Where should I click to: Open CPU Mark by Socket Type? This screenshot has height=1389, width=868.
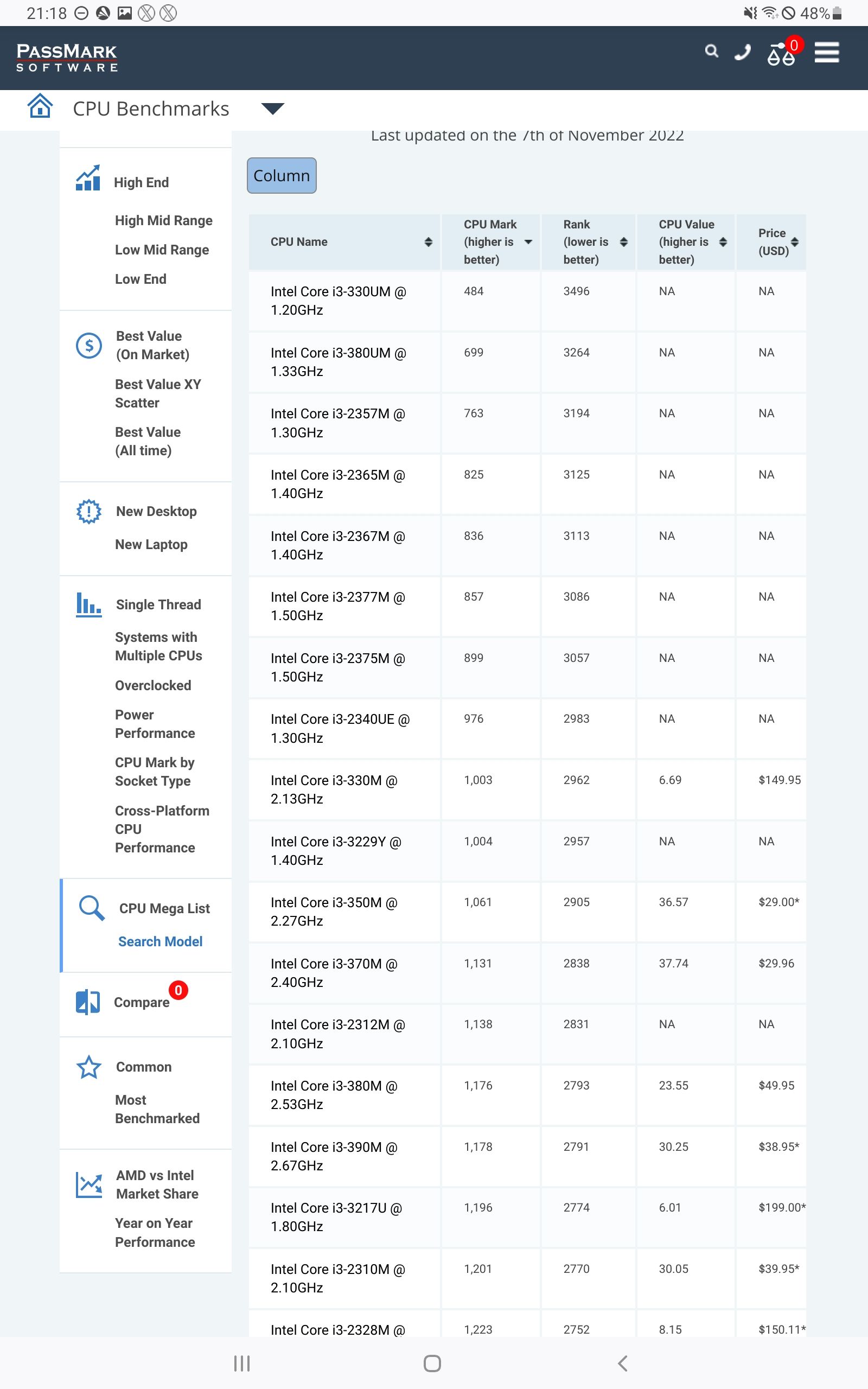(x=155, y=772)
